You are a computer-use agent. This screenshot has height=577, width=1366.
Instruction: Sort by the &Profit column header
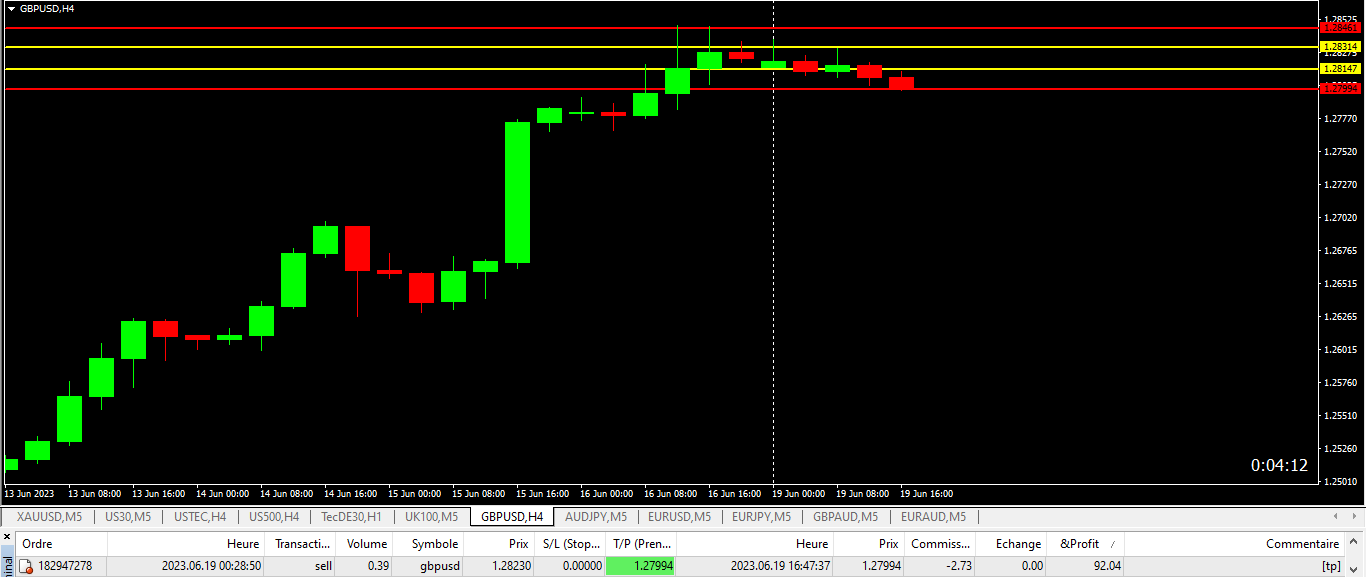pyautogui.click(x=1085, y=544)
